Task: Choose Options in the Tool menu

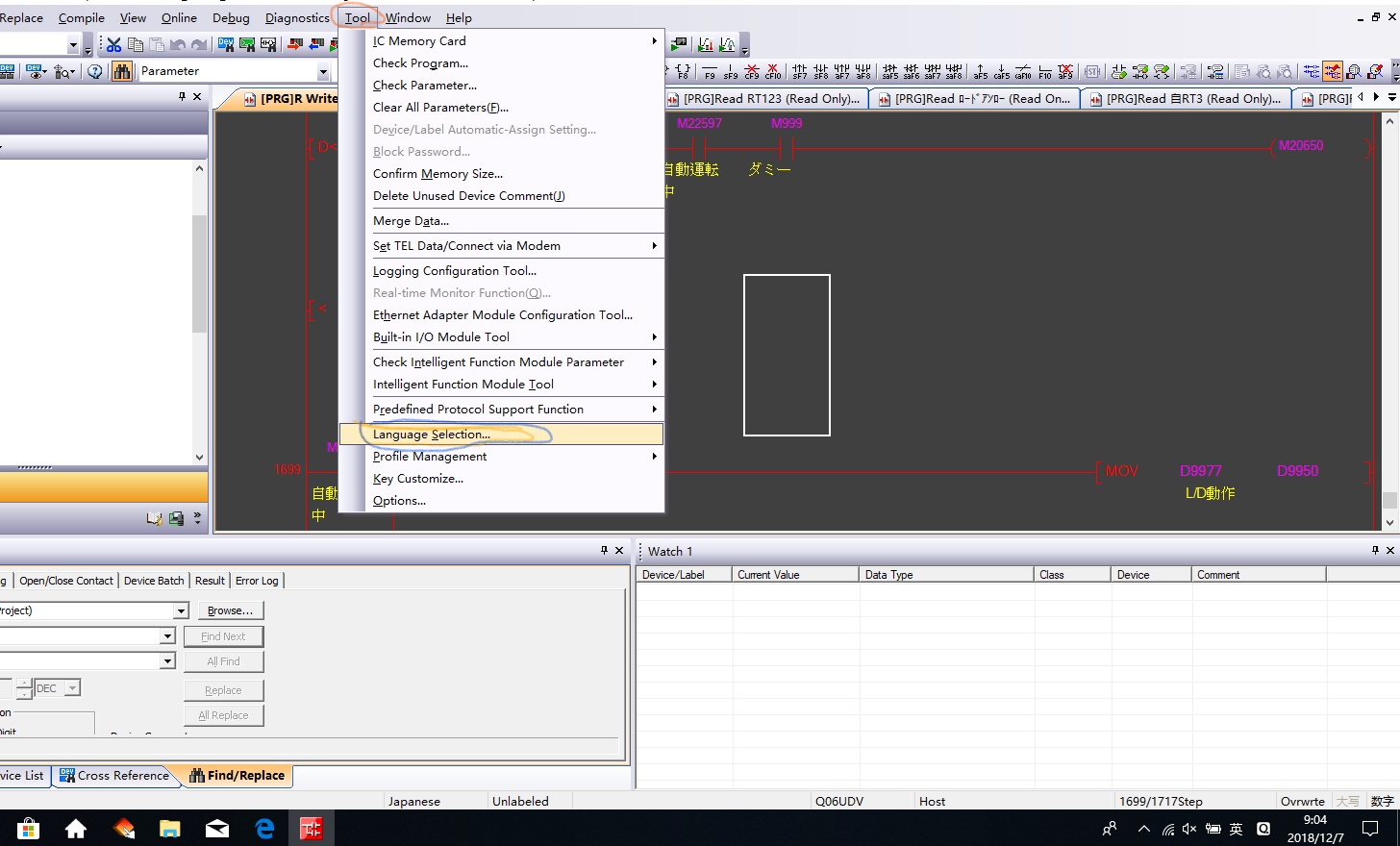Action: tap(399, 501)
